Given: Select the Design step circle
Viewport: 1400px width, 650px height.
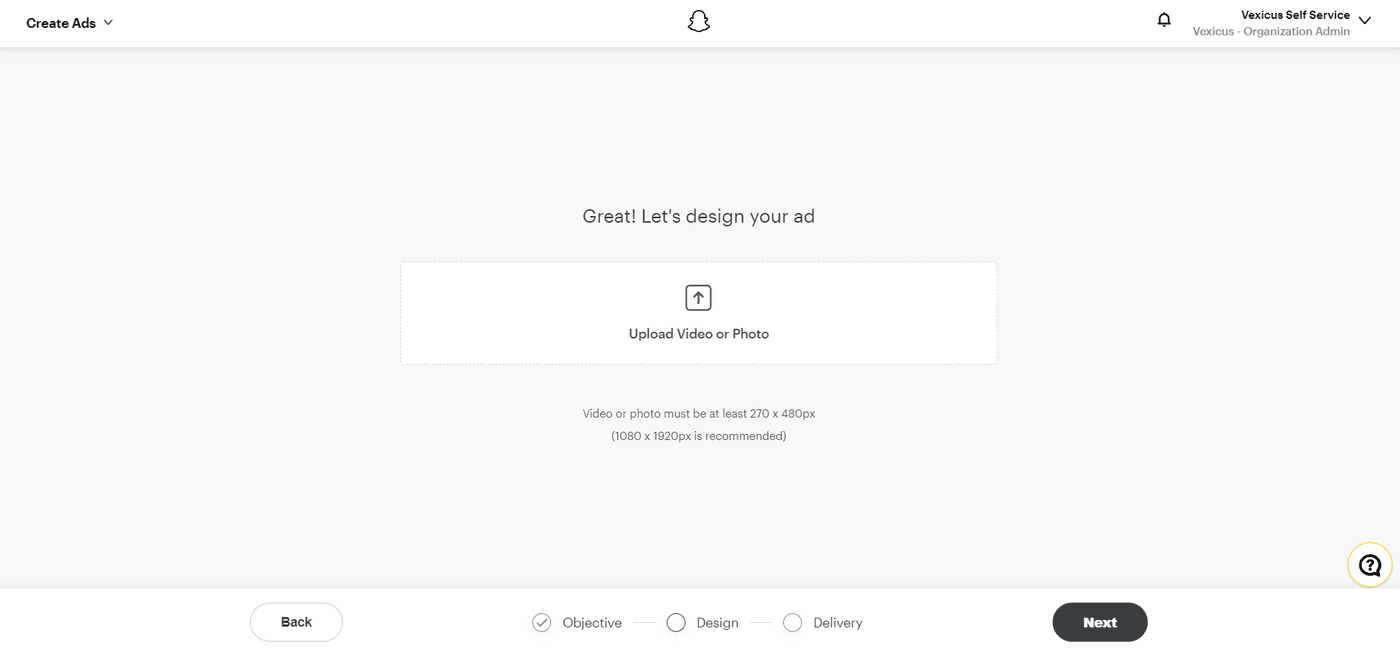Looking at the screenshot, I should click(x=675, y=622).
